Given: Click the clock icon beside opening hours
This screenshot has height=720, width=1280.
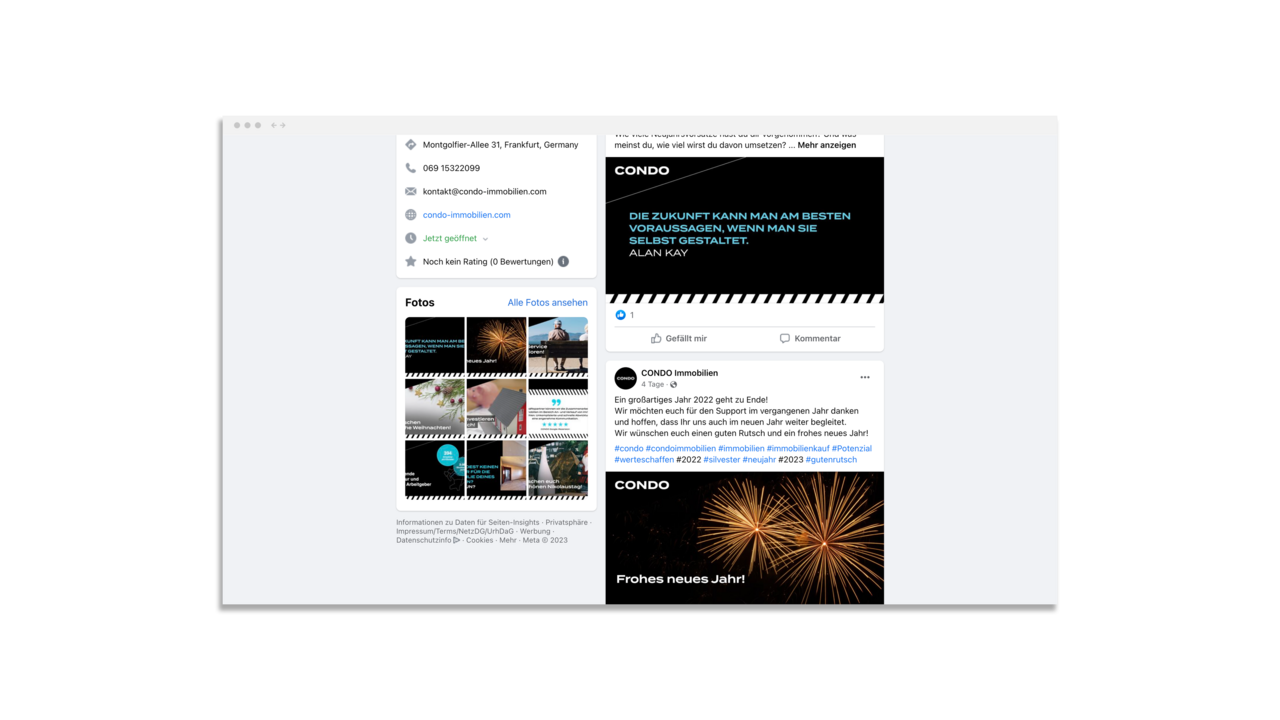Looking at the screenshot, I should coord(410,238).
